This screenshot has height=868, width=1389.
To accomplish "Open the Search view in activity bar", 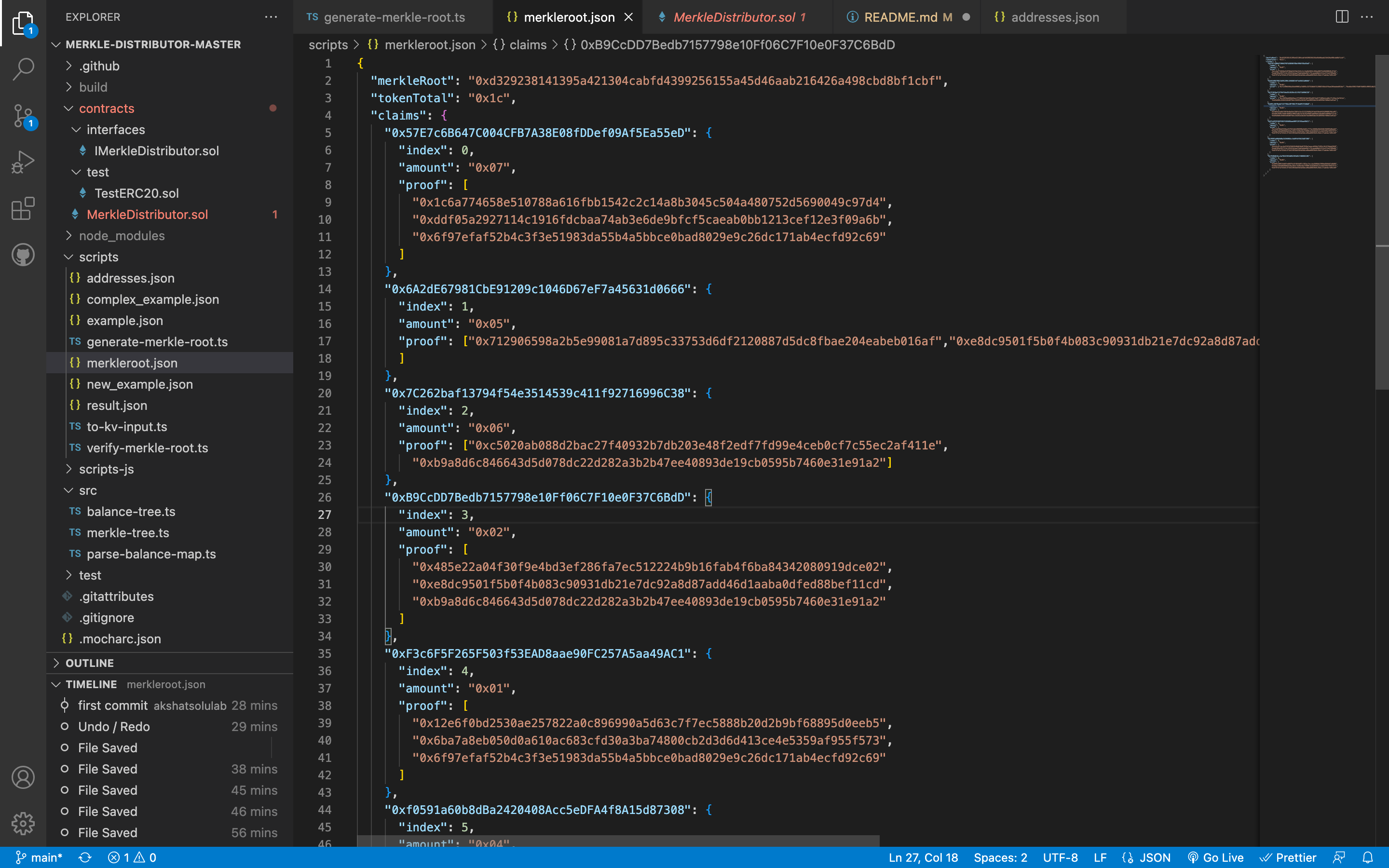I will tap(23, 69).
